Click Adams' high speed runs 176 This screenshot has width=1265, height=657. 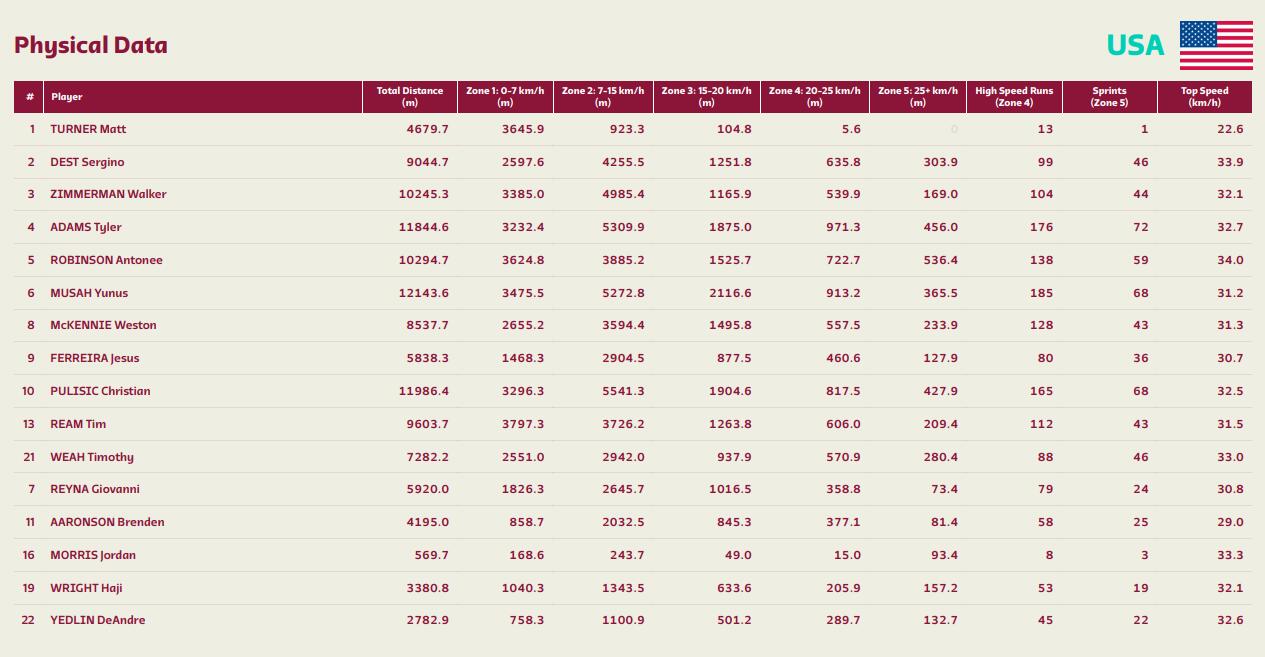1042,227
